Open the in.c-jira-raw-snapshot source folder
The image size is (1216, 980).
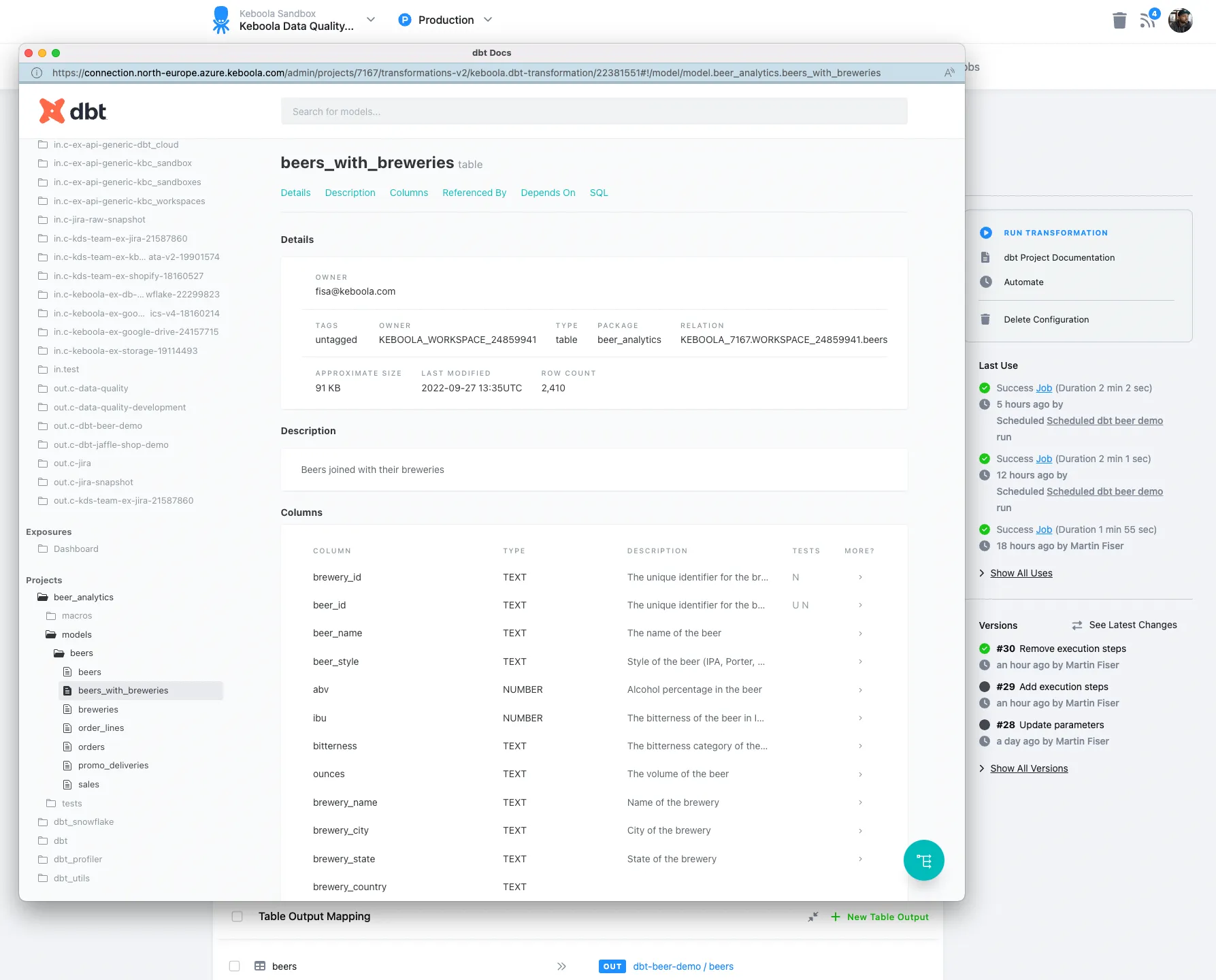[99, 219]
